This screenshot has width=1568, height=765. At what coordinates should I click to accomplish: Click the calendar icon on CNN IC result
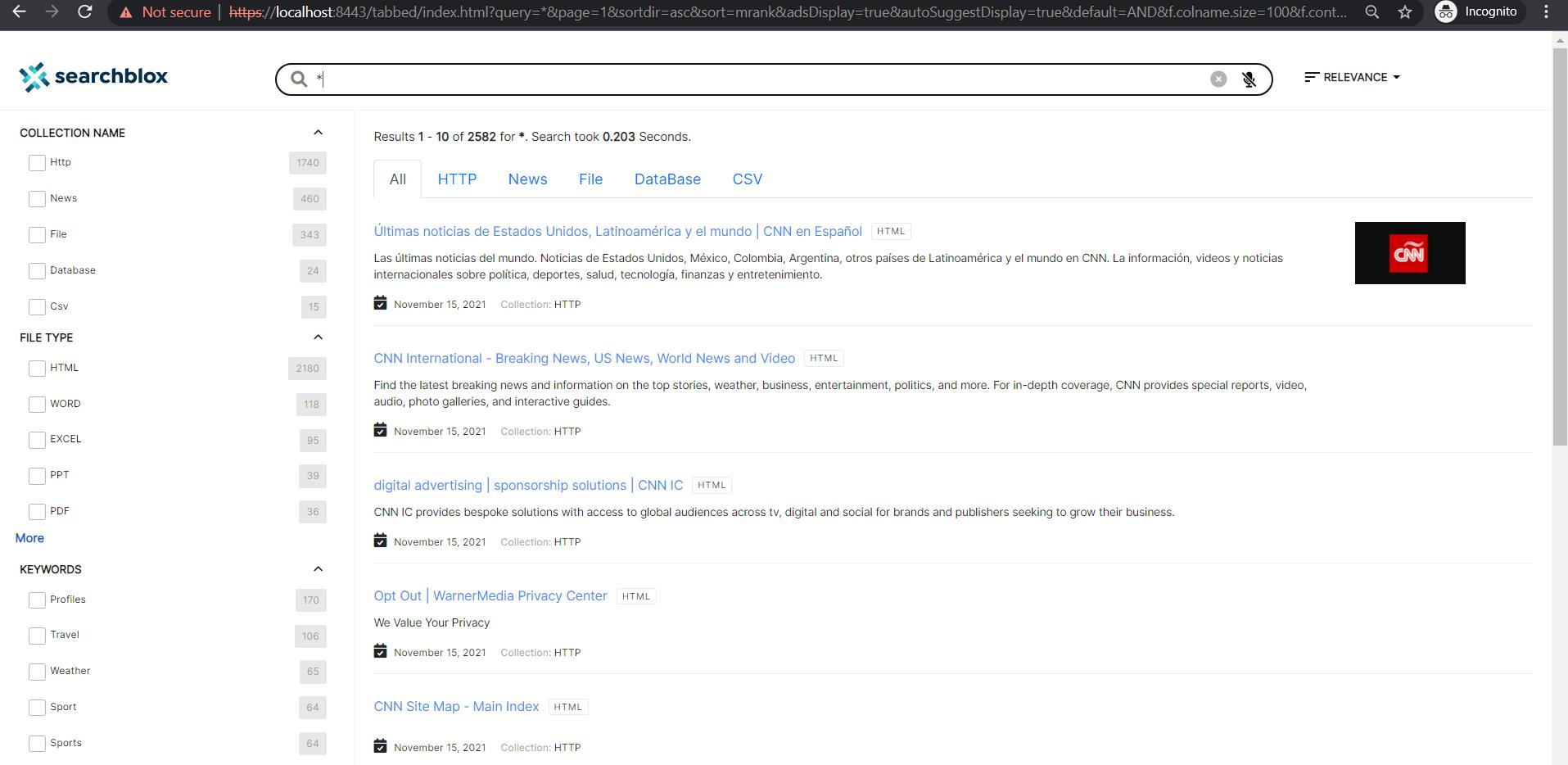(380, 541)
